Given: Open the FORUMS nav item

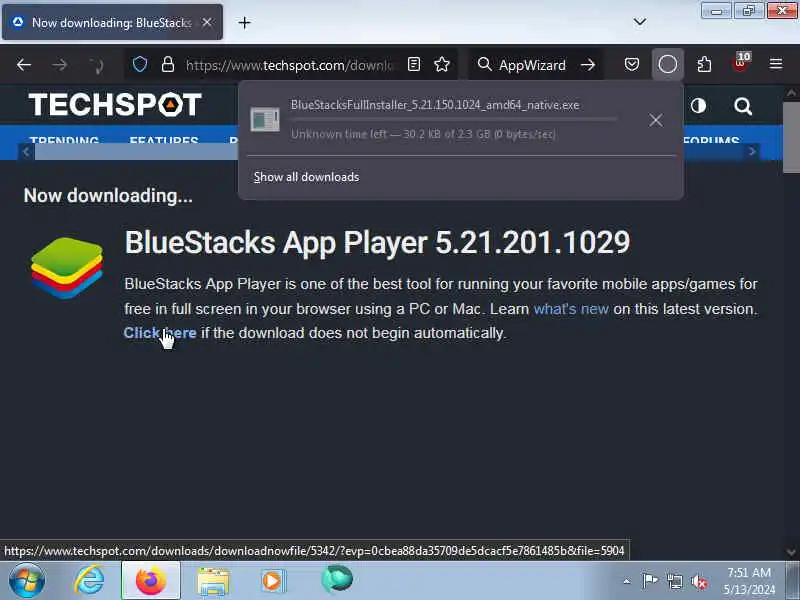Looking at the screenshot, I should tap(711, 139).
